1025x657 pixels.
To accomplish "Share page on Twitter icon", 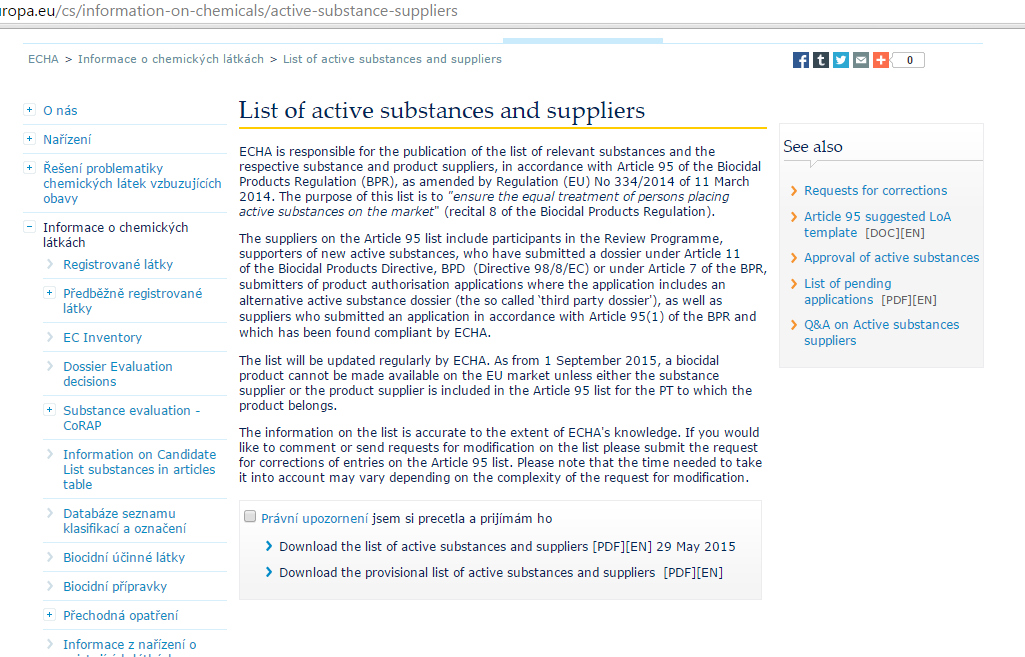I will point(841,60).
